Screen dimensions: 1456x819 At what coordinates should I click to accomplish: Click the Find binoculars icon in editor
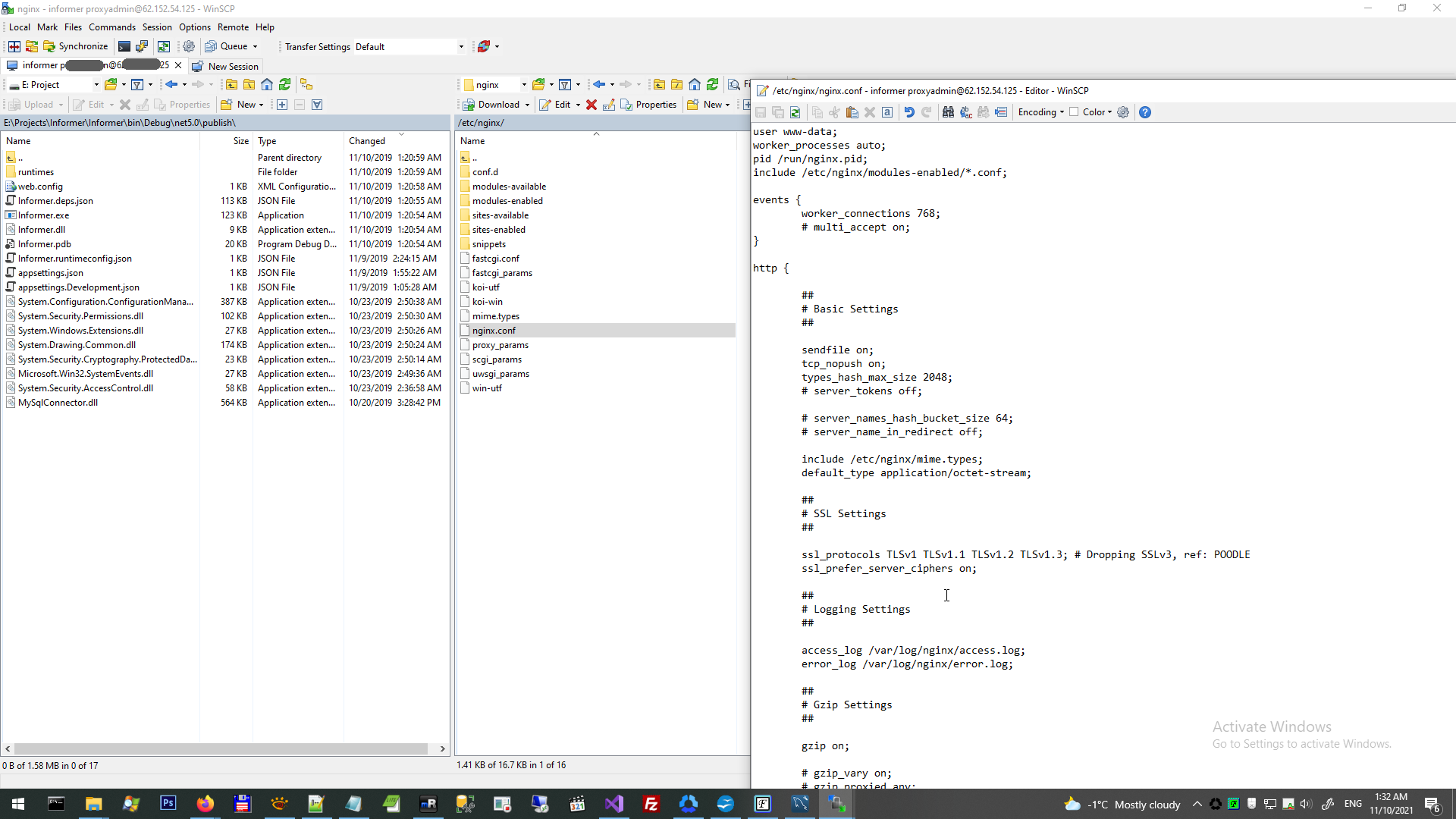click(x=948, y=112)
